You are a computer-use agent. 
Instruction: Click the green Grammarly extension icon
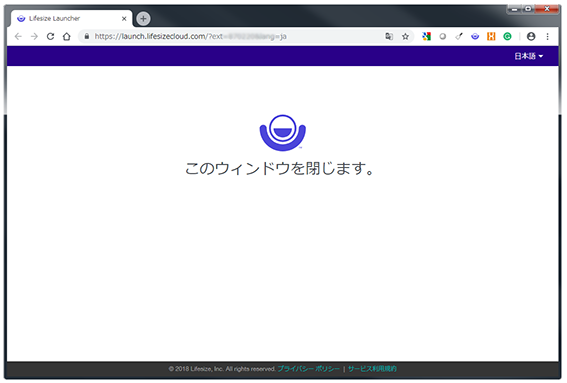pyautogui.click(x=507, y=36)
